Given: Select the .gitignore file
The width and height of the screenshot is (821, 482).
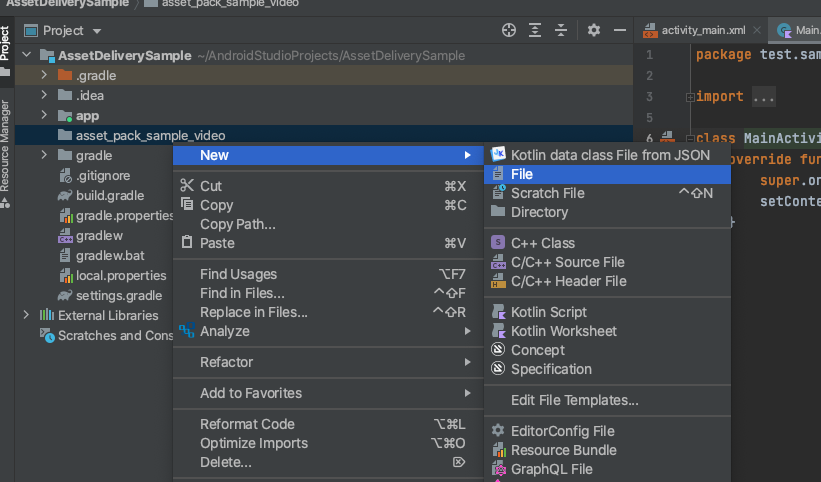Looking at the screenshot, I should tap(103, 176).
